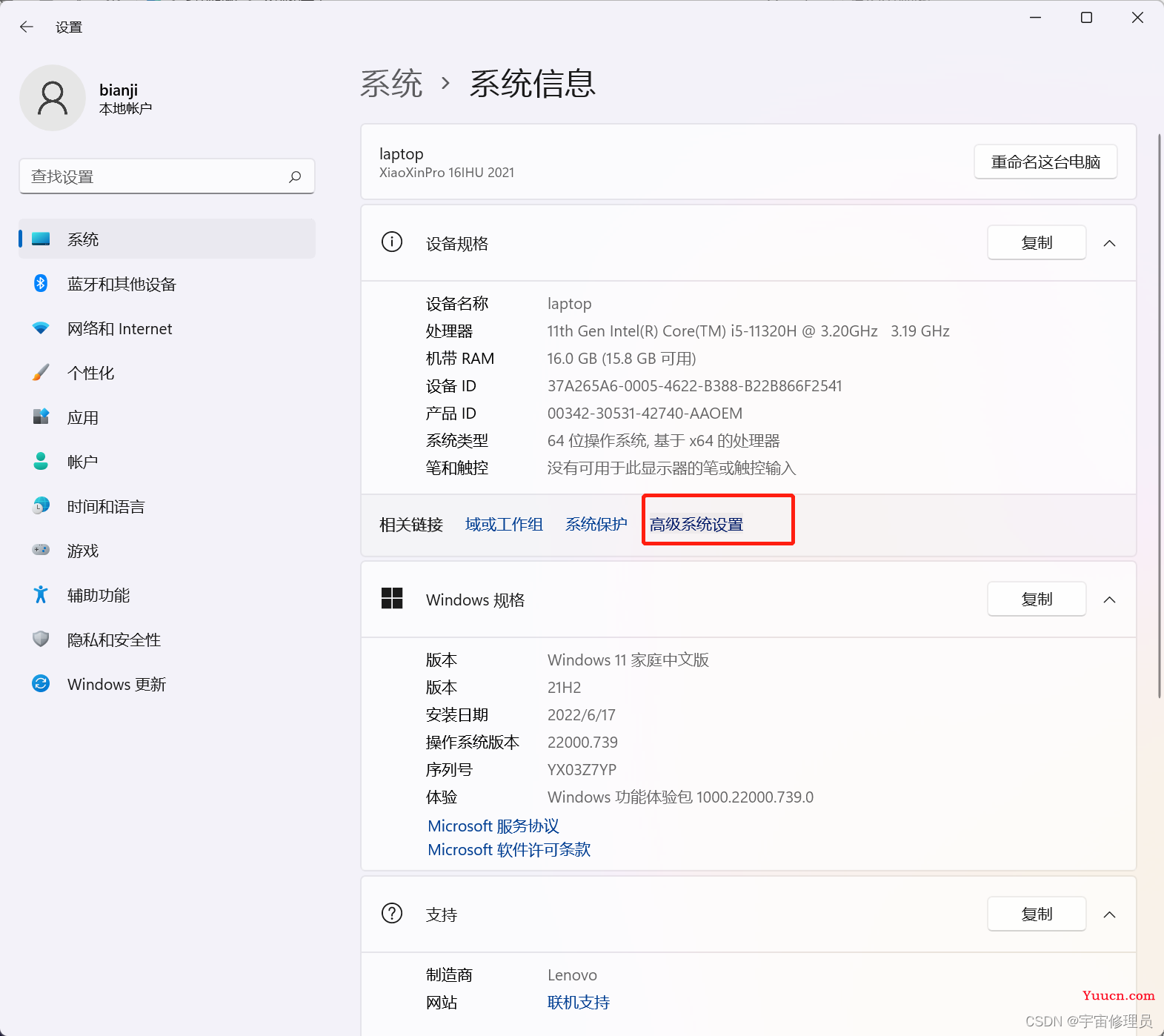Open 网络和 Internet settings
The width and height of the screenshot is (1164, 1036).
(167, 328)
